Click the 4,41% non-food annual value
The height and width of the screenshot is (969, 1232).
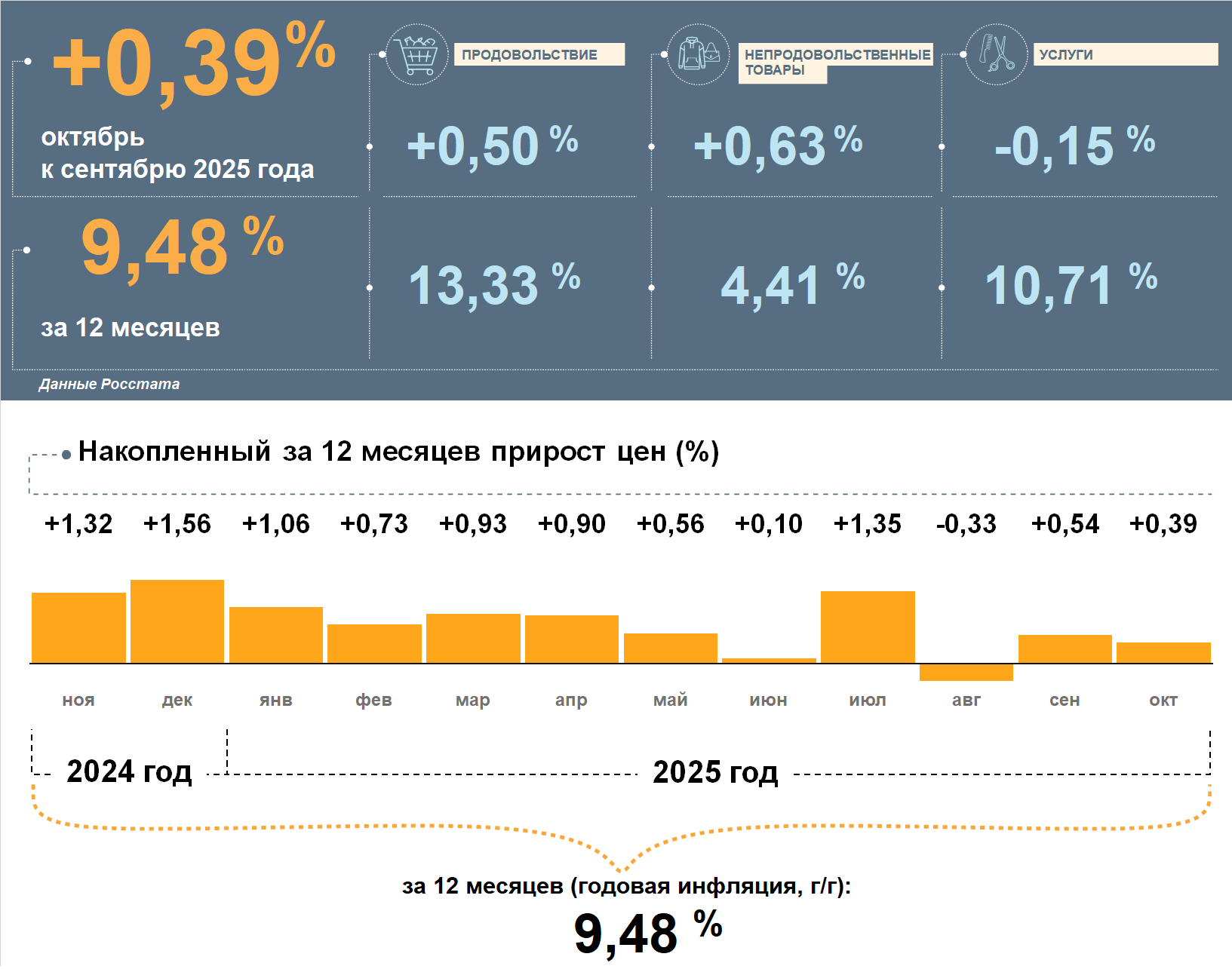pos(792,285)
